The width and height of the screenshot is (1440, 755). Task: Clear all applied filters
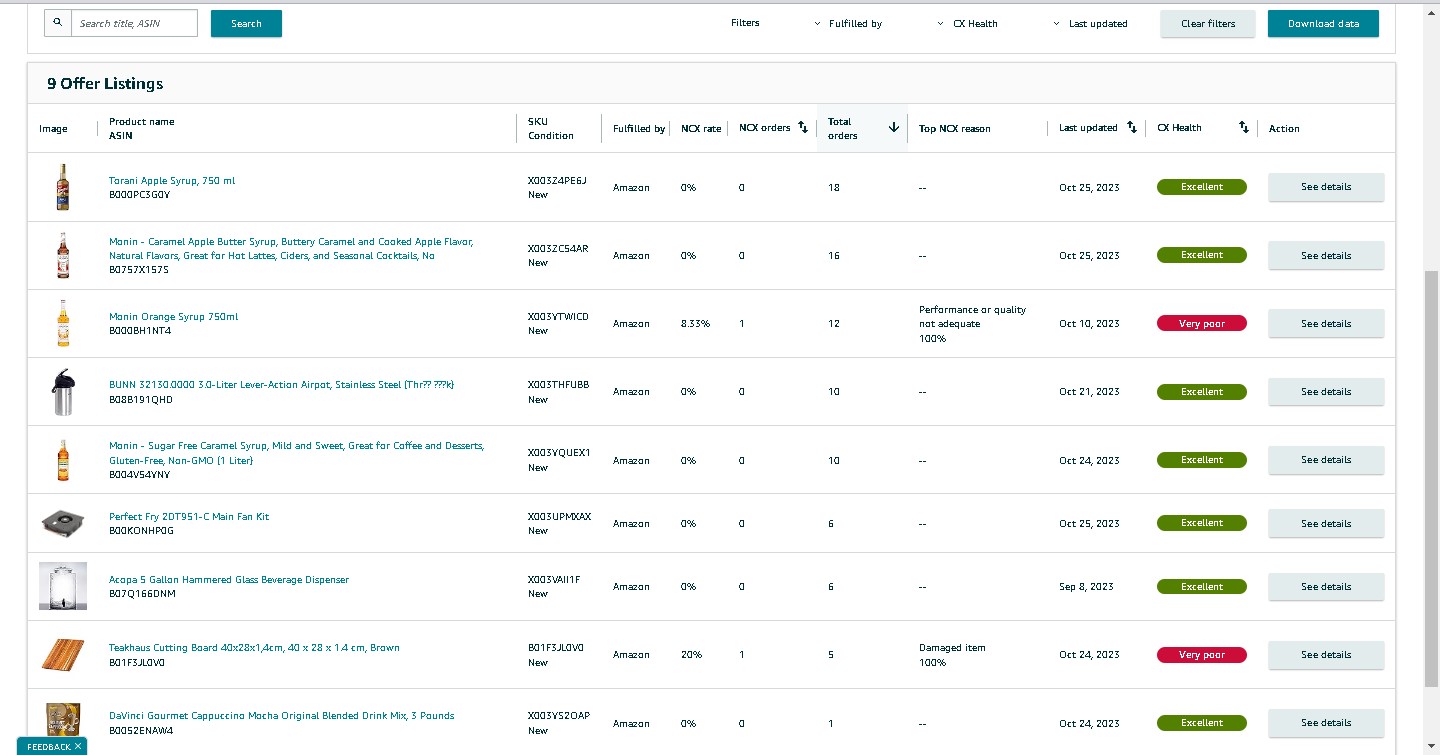[1208, 23]
